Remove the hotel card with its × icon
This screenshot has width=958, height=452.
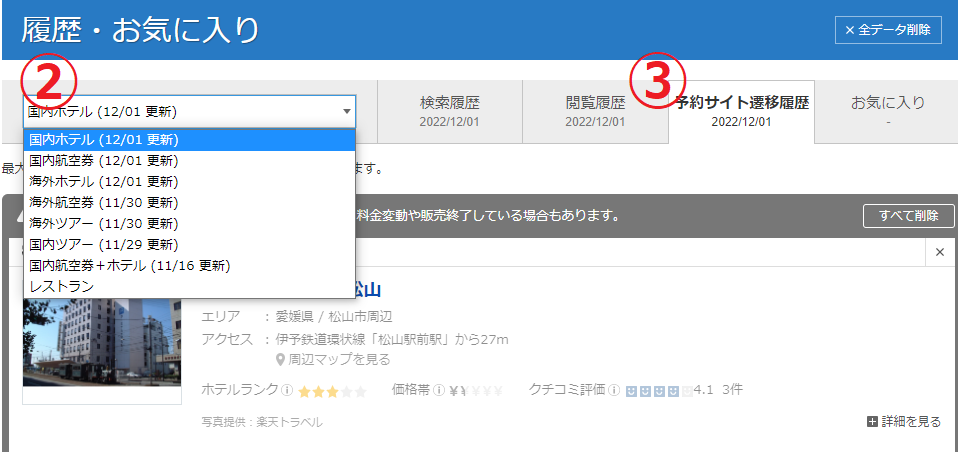939,253
